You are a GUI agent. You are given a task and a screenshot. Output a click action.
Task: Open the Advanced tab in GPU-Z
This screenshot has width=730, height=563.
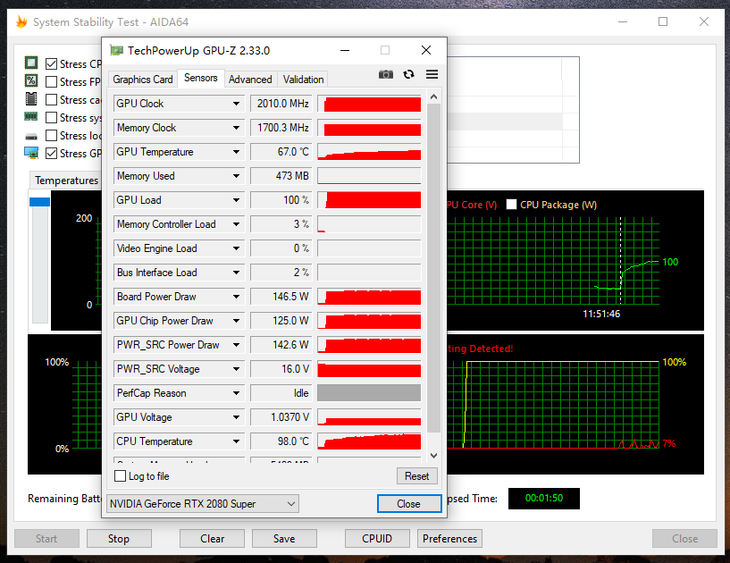[x=250, y=79]
